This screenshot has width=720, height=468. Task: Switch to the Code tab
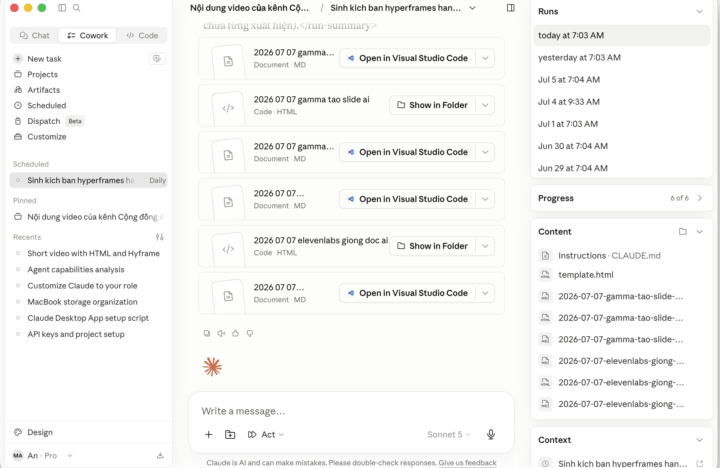pos(142,35)
